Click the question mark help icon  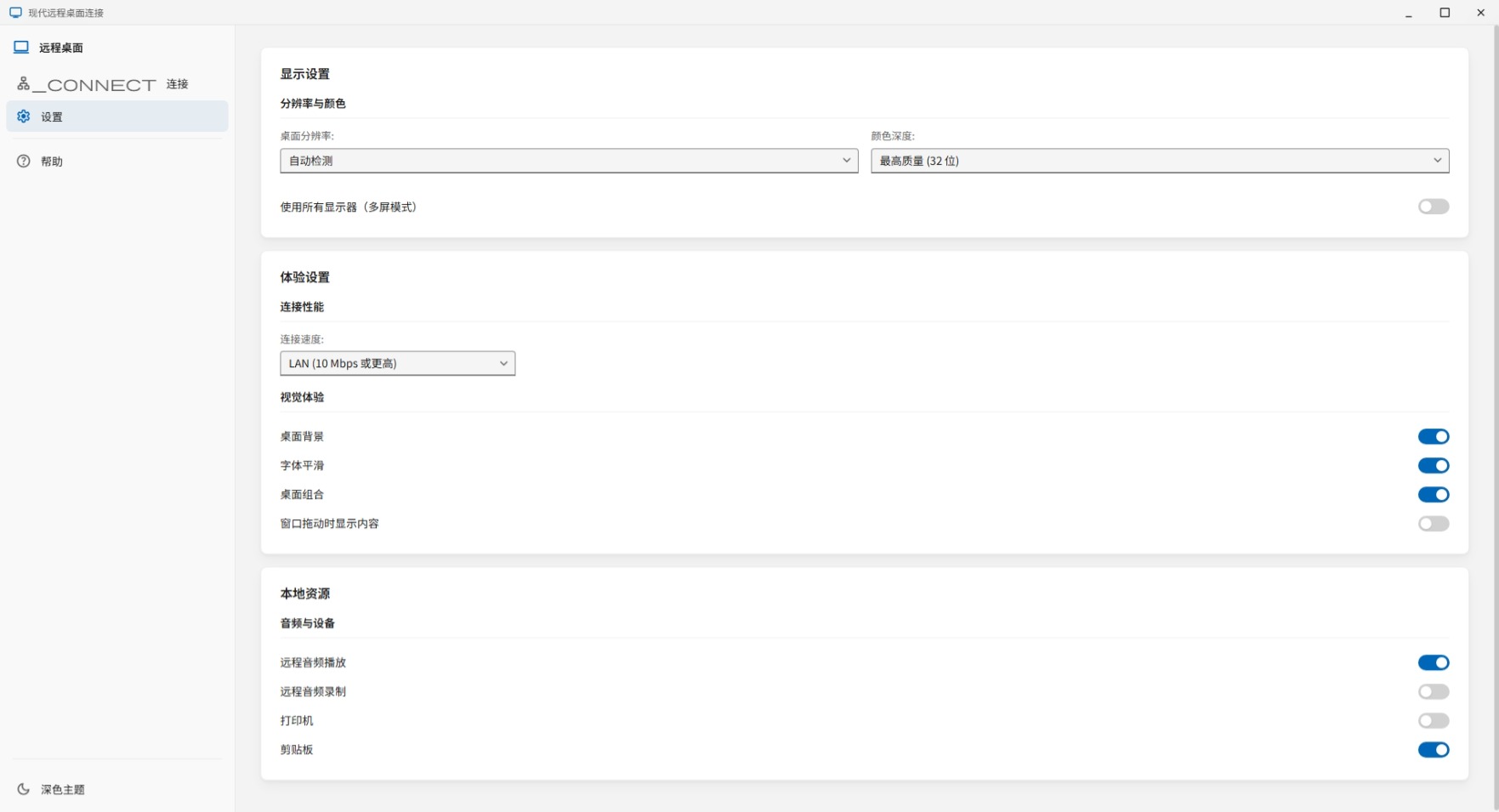(x=24, y=161)
